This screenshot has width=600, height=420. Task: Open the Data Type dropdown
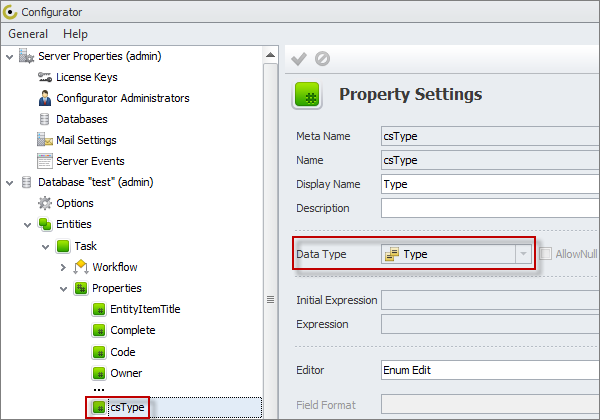523,254
